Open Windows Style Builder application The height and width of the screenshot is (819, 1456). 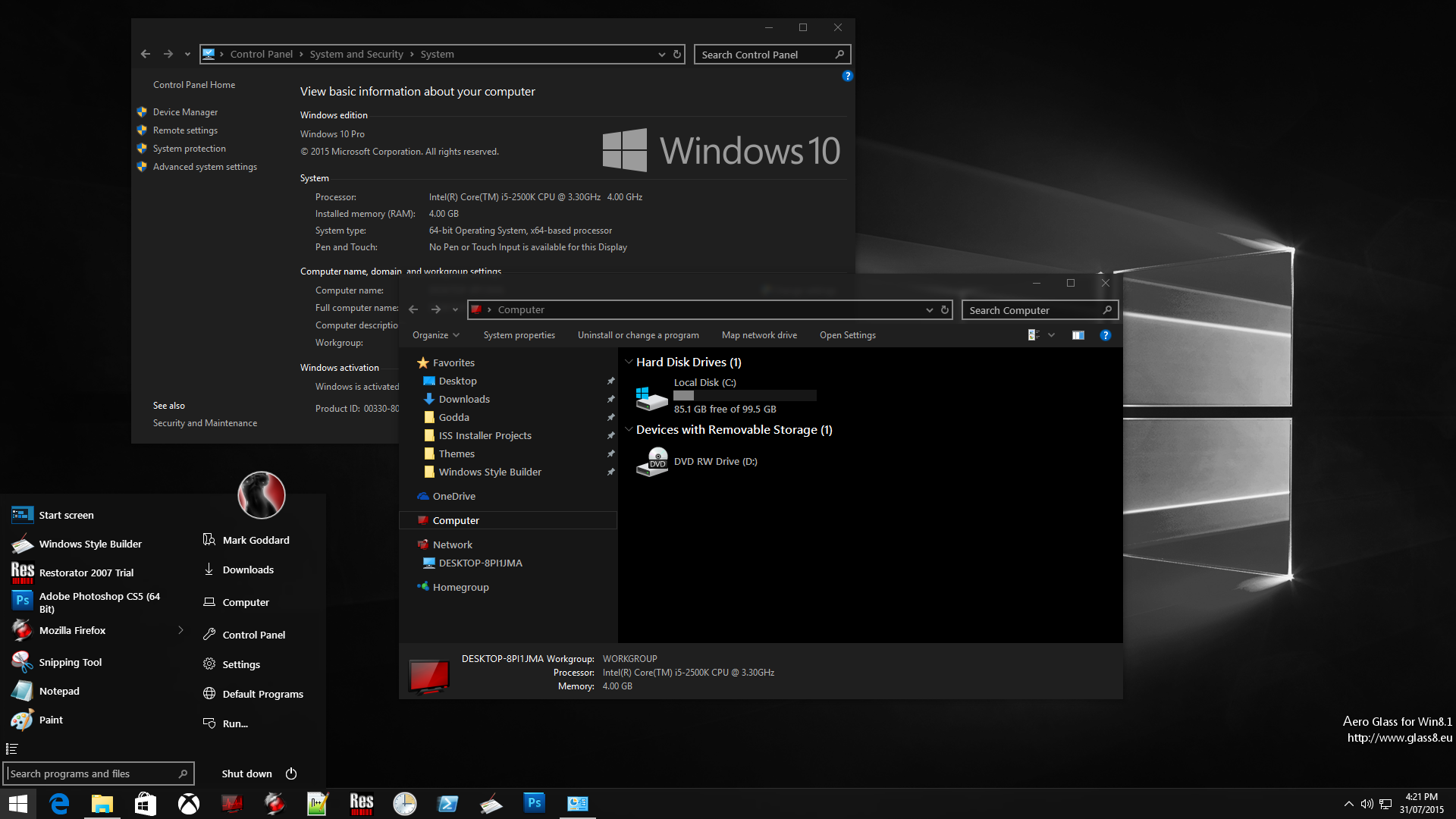point(89,543)
